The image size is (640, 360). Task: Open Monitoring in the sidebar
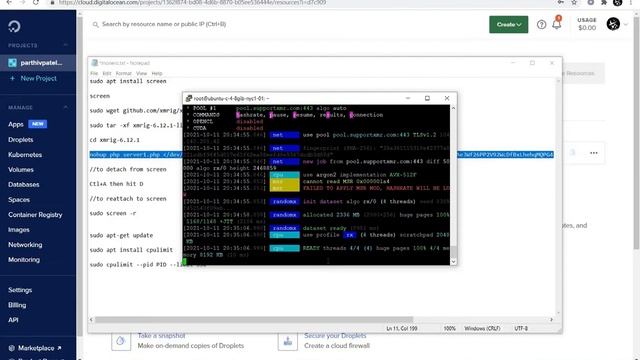24,260
